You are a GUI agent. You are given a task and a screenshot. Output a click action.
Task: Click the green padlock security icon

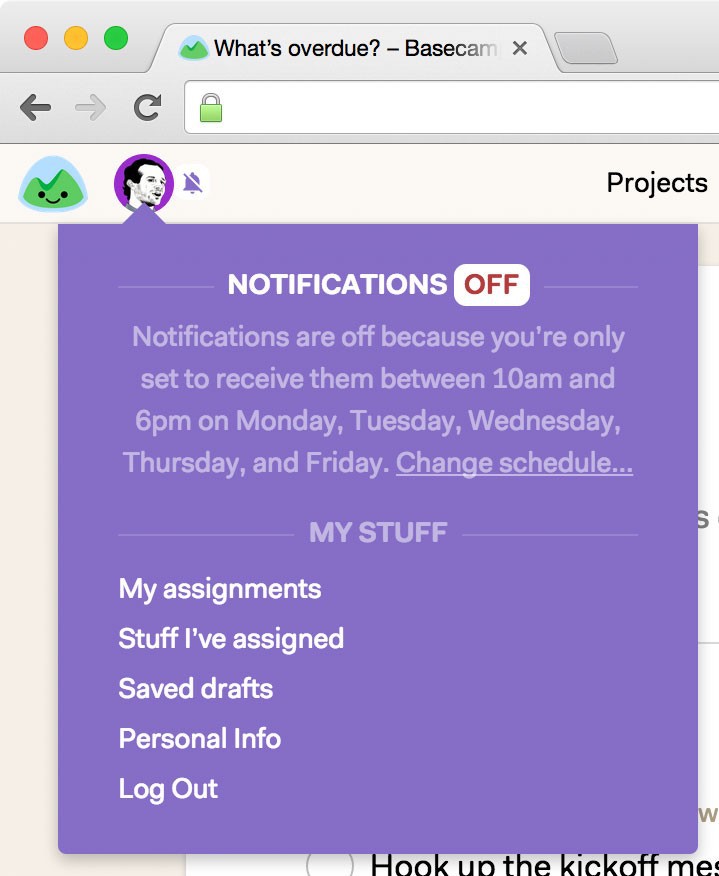[210, 107]
